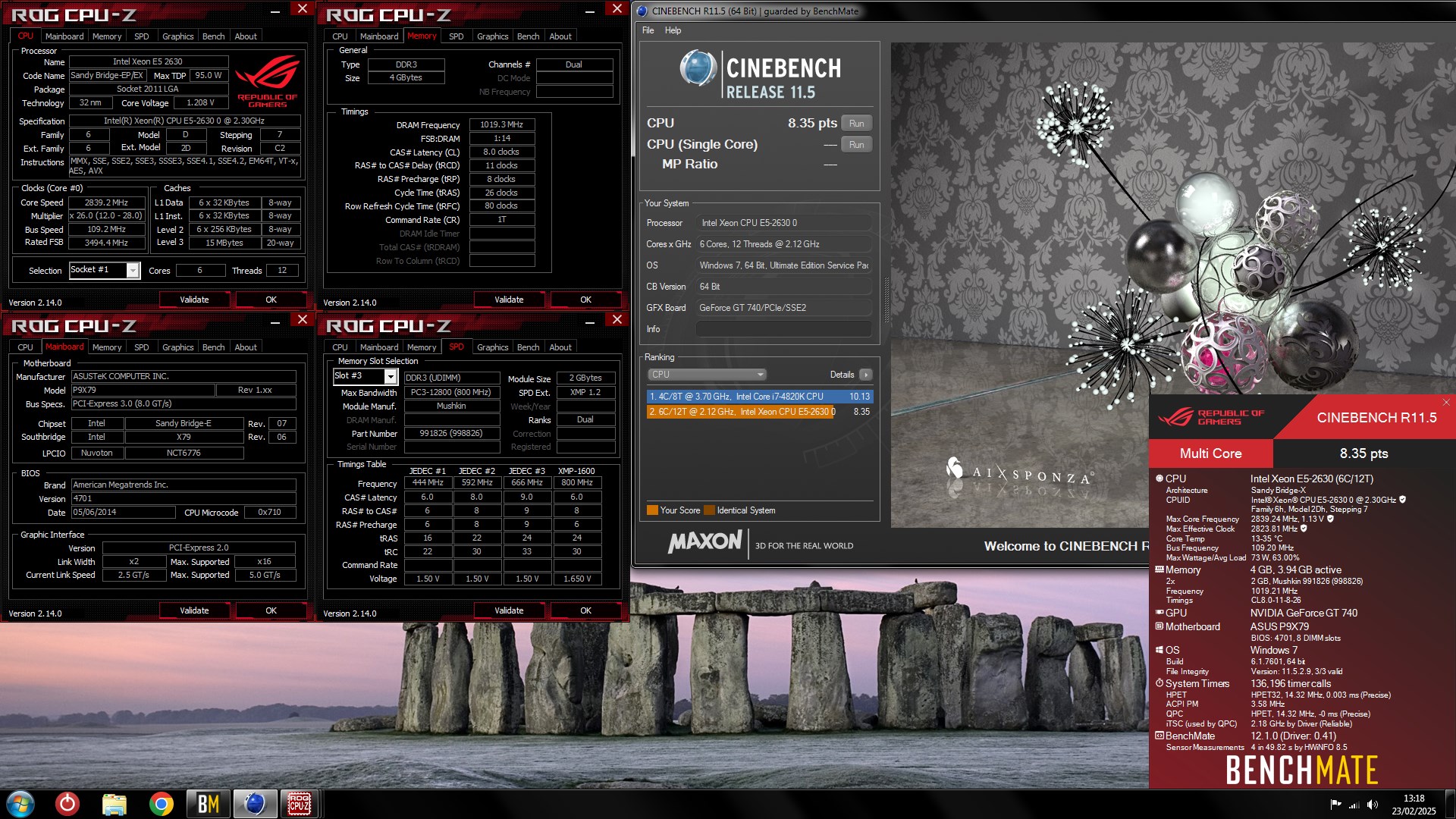Viewport: 1456px width, 819px height.
Task: Close the BenchMate CINEBENCH R11.5 result panel
Action: (x=1446, y=403)
